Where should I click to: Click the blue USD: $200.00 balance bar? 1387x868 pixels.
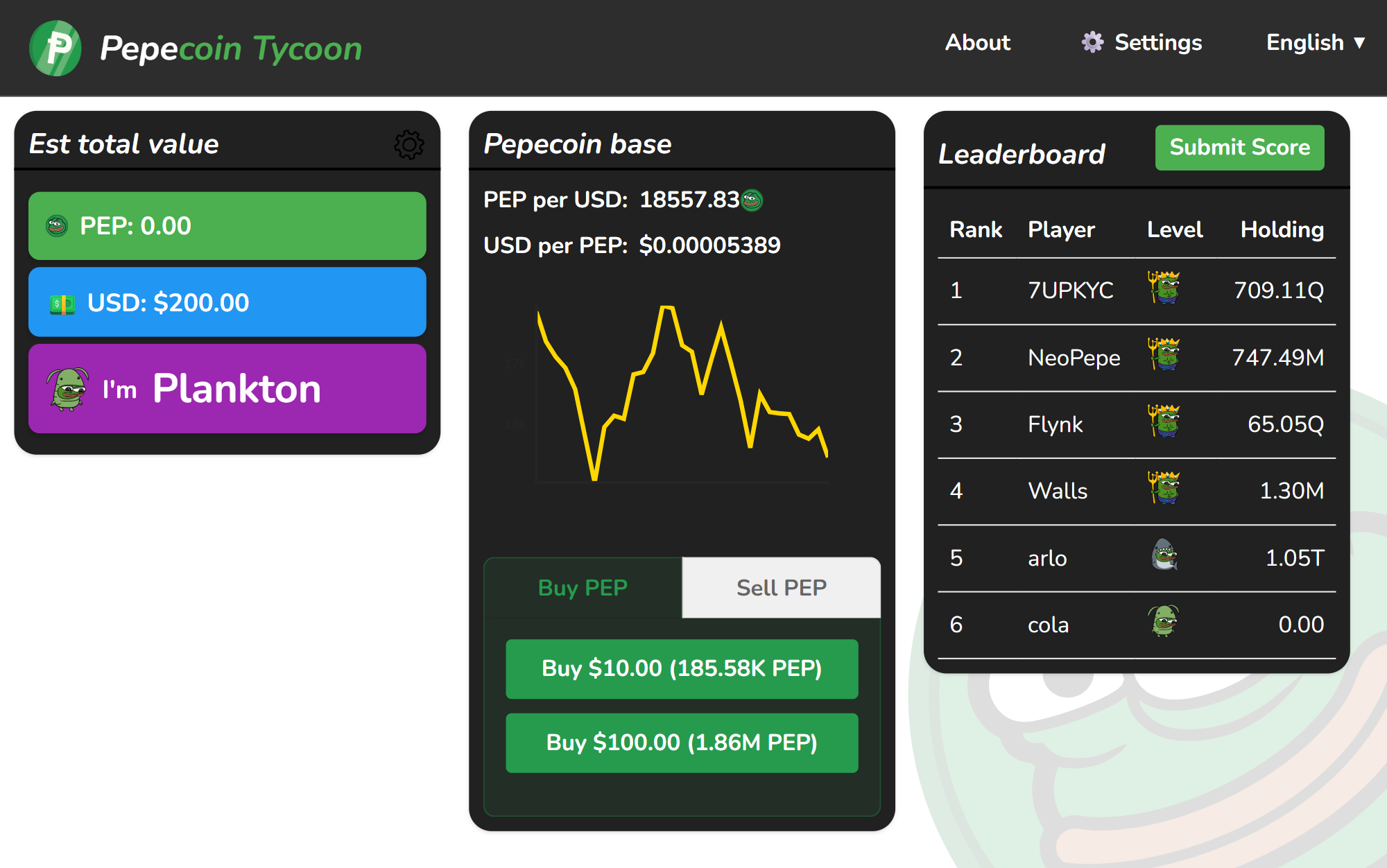(x=227, y=302)
